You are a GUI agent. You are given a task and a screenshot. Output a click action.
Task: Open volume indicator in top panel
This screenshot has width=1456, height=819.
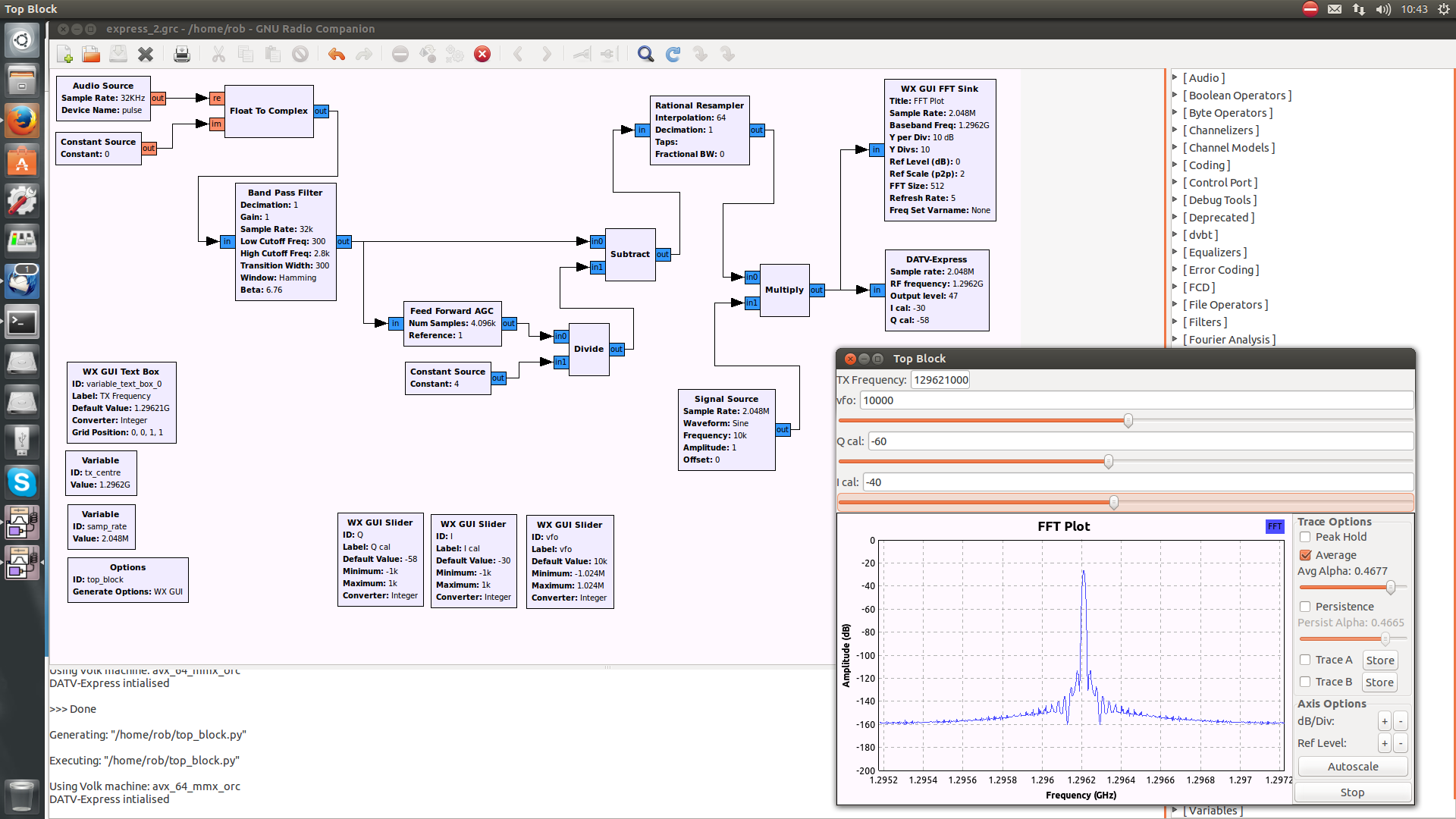click(x=1383, y=9)
